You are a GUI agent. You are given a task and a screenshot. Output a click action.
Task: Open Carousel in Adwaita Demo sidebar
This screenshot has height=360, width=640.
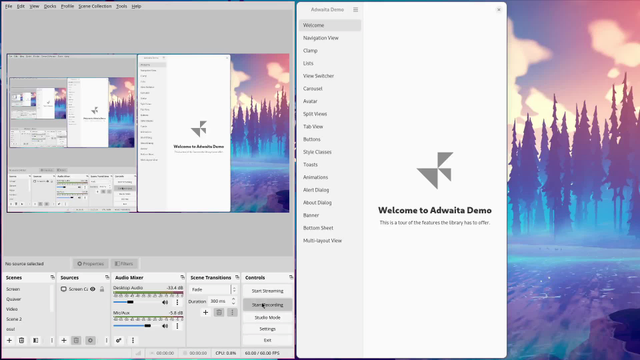pyautogui.click(x=330, y=89)
